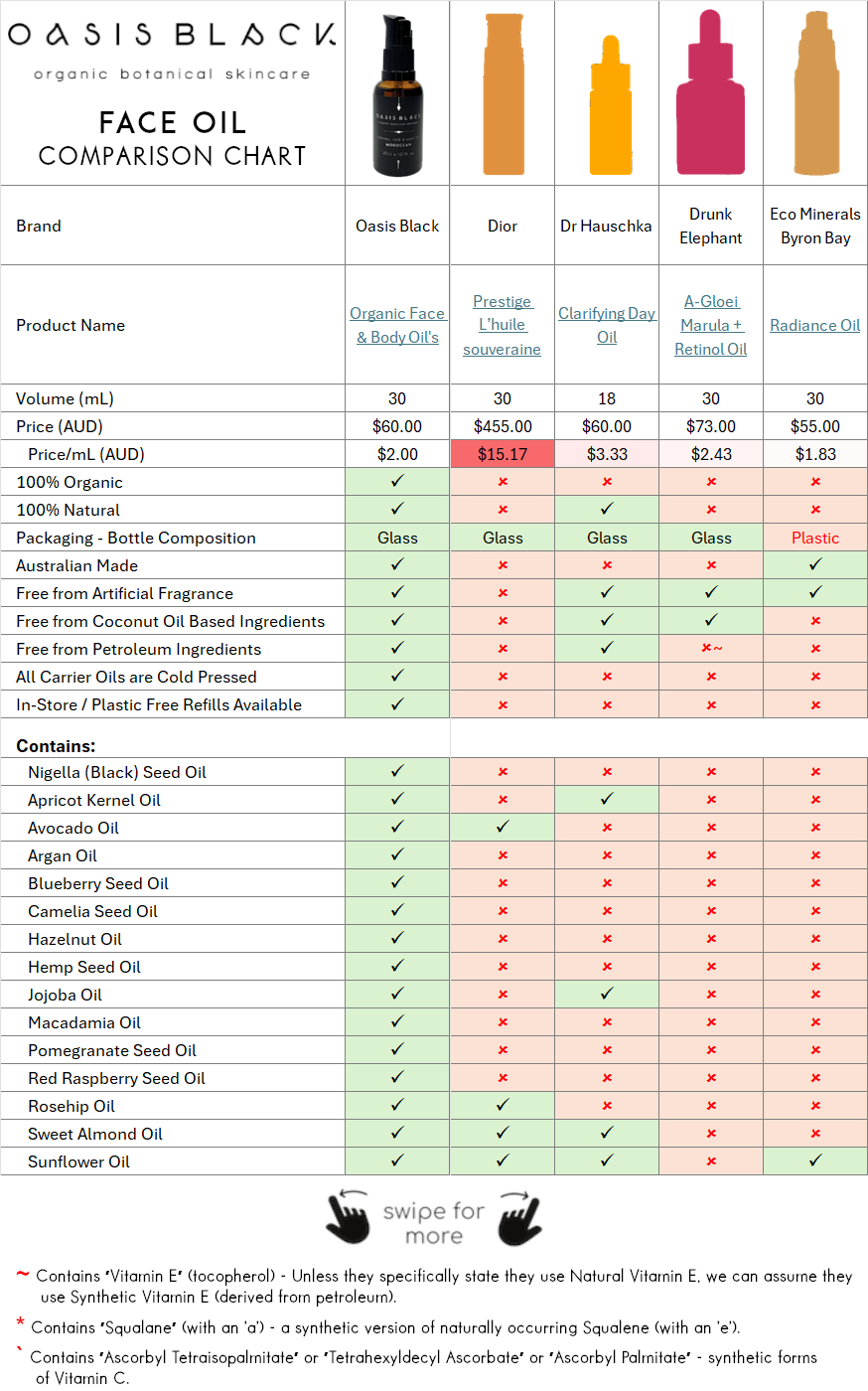868x1391 pixels.
Task: Click the swipe left hand icon
Action: [x=347, y=1217]
